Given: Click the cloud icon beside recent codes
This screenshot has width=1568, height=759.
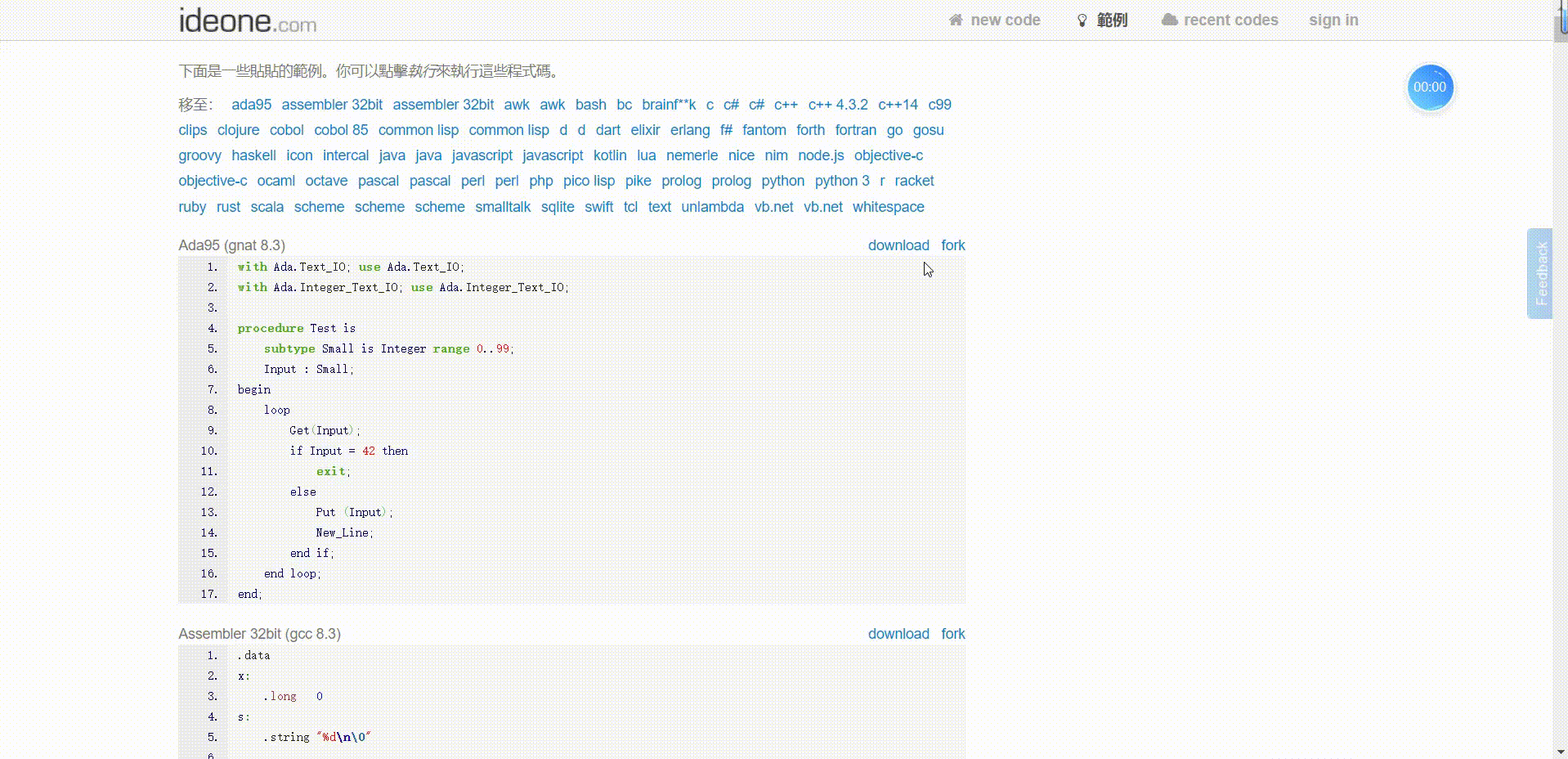Looking at the screenshot, I should pyautogui.click(x=1170, y=20).
